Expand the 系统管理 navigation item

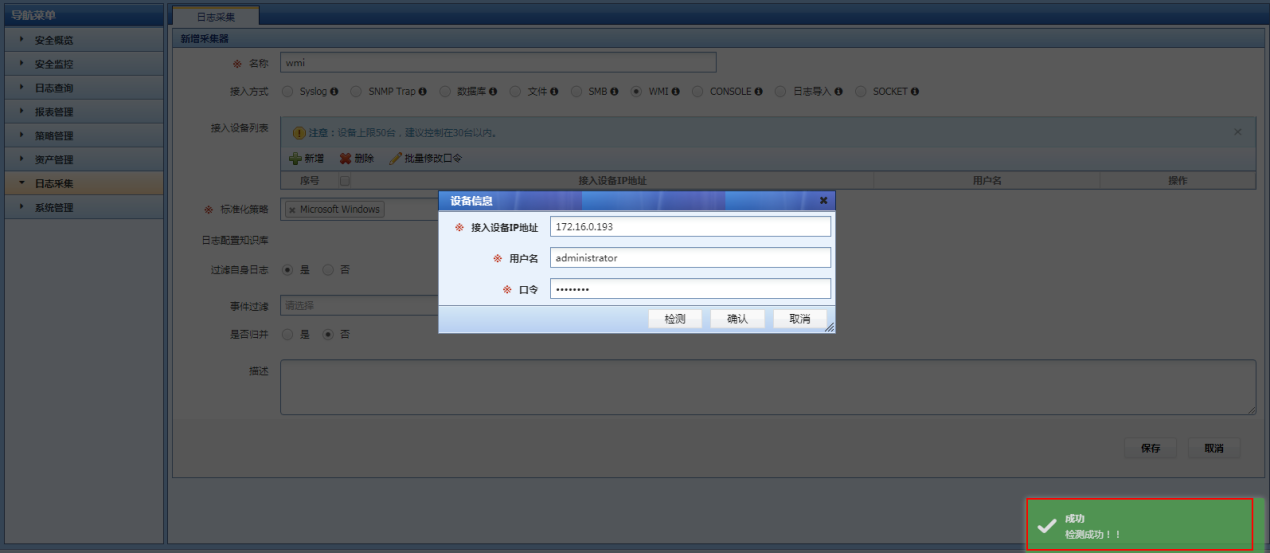point(54,208)
